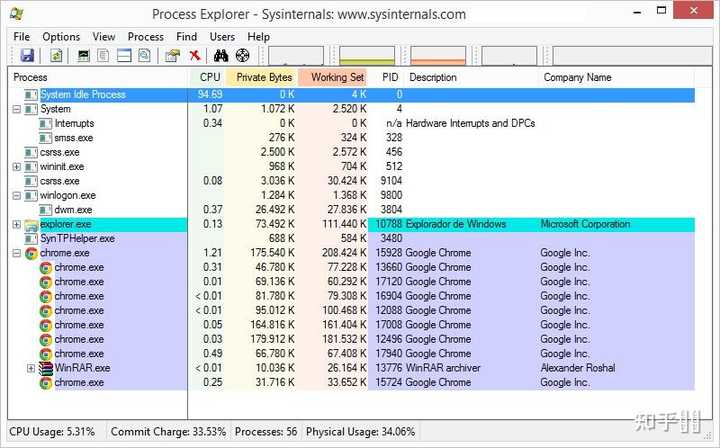This screenshot has width=720, height=448.
Task: Click the Save floppy disk icon
Action: (x=28, y=56)
